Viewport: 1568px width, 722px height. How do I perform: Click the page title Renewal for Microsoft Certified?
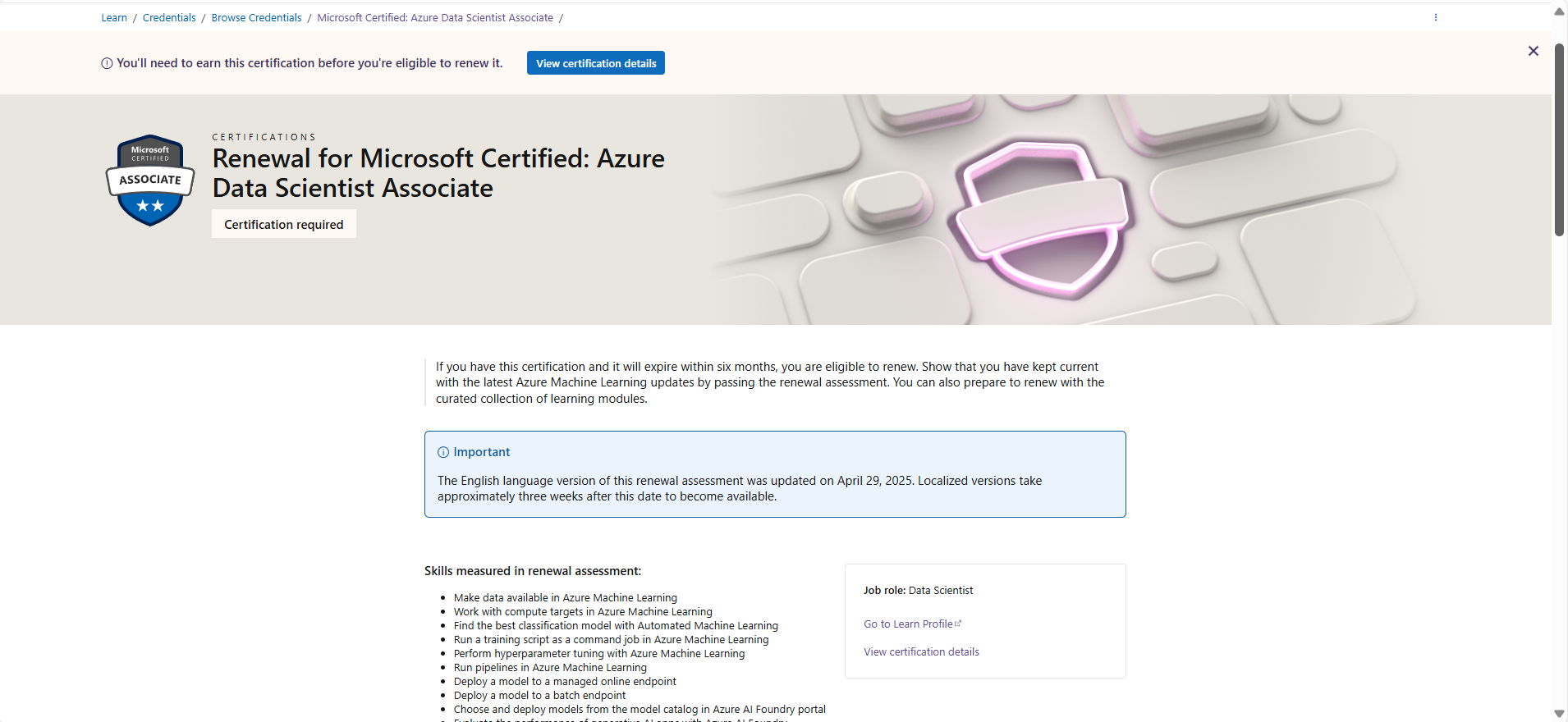point(438,173)
